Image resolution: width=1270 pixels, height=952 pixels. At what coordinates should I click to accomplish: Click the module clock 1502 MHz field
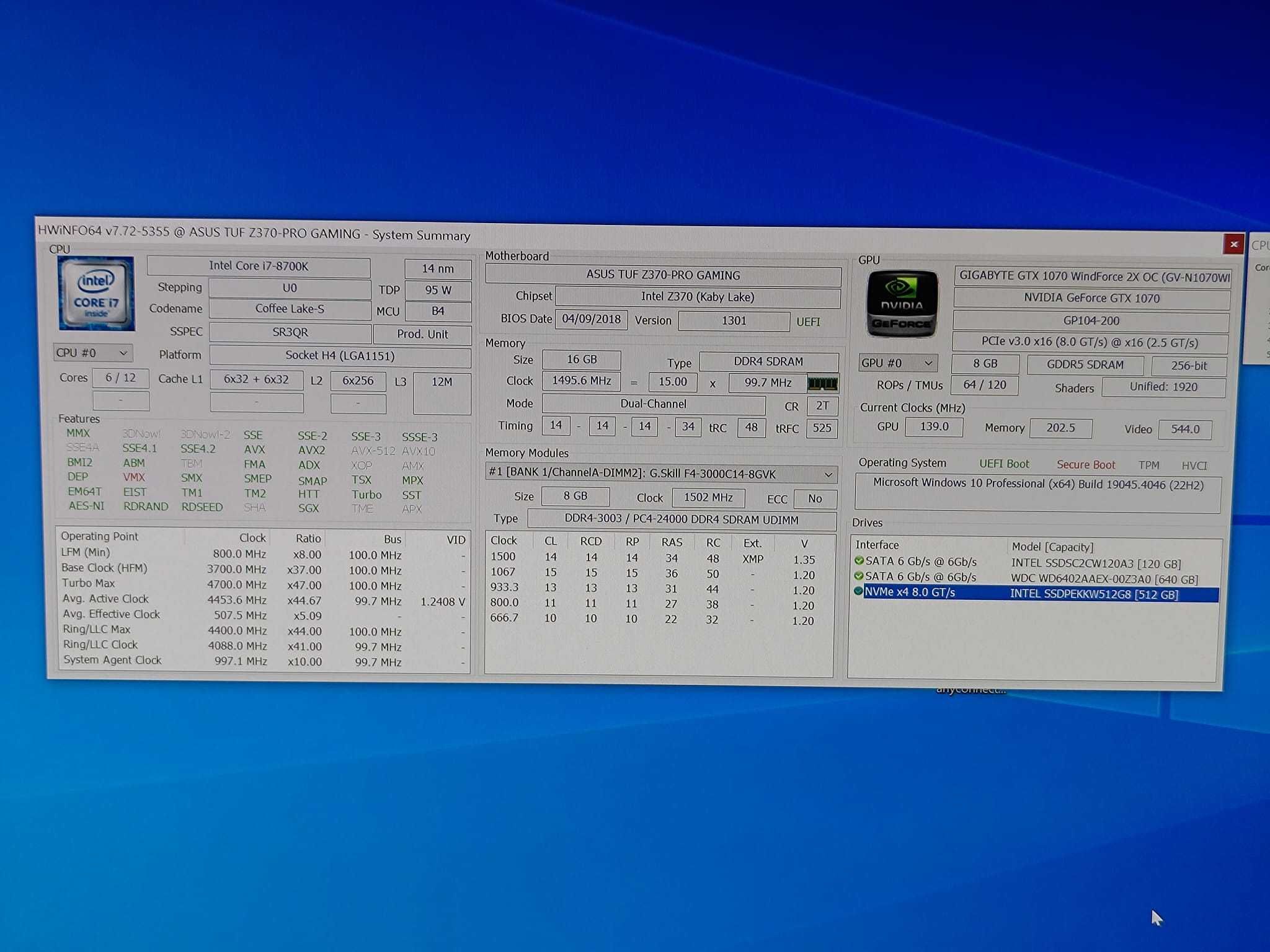tap(708, 498)
